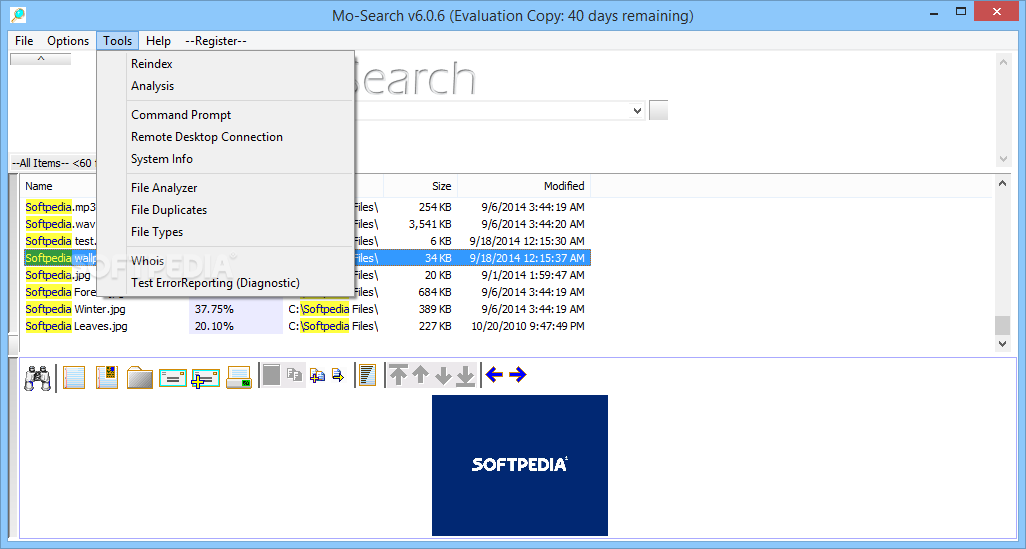Click the binoculars search icon
The height and width of the screenshot is (549, 1026).
[37, 378]
